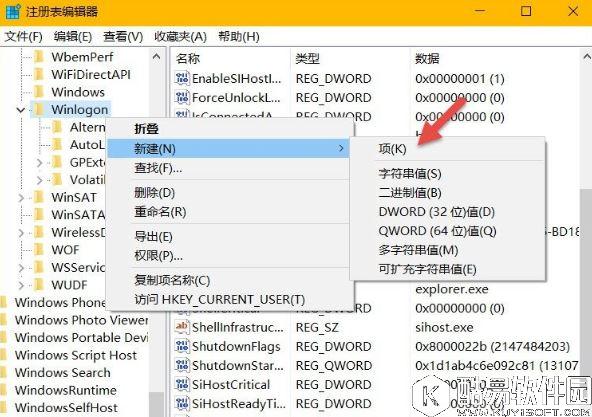The image size is (592, 417).
Task: Expand the WSServic tree node
Action: (x=21, y=268)
